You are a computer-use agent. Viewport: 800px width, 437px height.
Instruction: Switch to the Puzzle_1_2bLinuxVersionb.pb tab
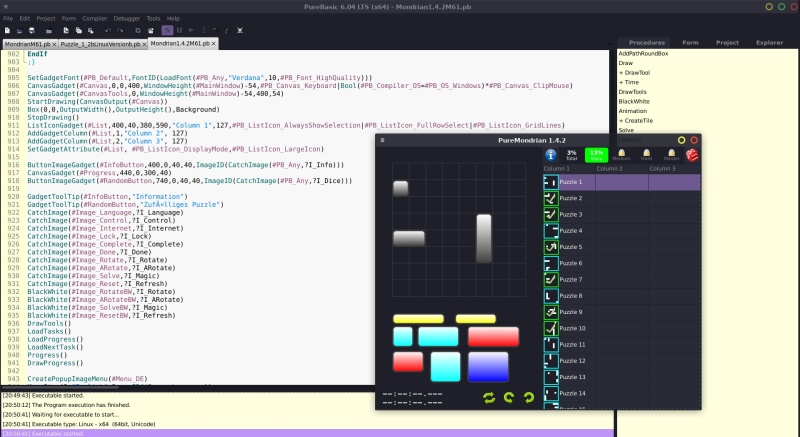coord(100,44)
